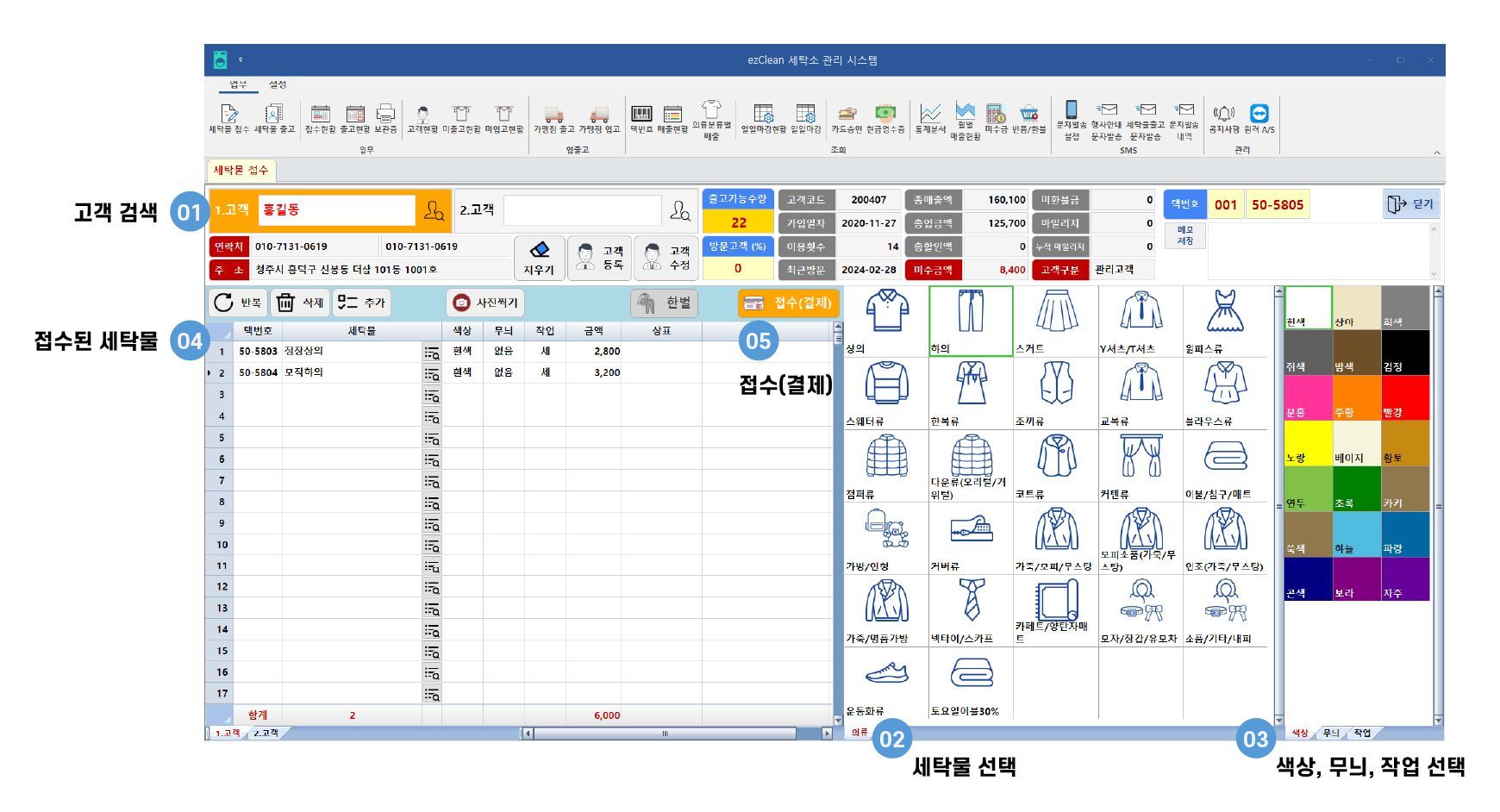The image size is (1500, 812).
Task: Select the 원피스류 dress icon
Action: pos(1225,322)
